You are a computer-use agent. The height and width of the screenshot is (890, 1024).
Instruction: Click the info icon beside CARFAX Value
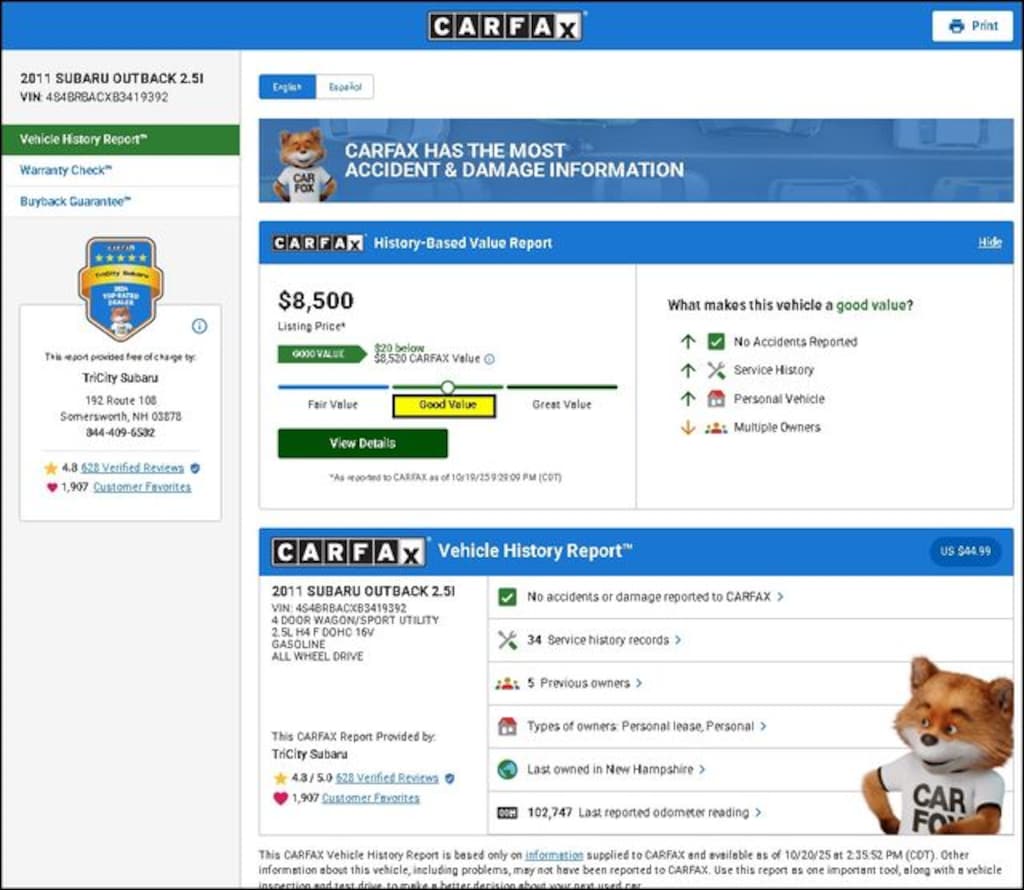point(489,359)
